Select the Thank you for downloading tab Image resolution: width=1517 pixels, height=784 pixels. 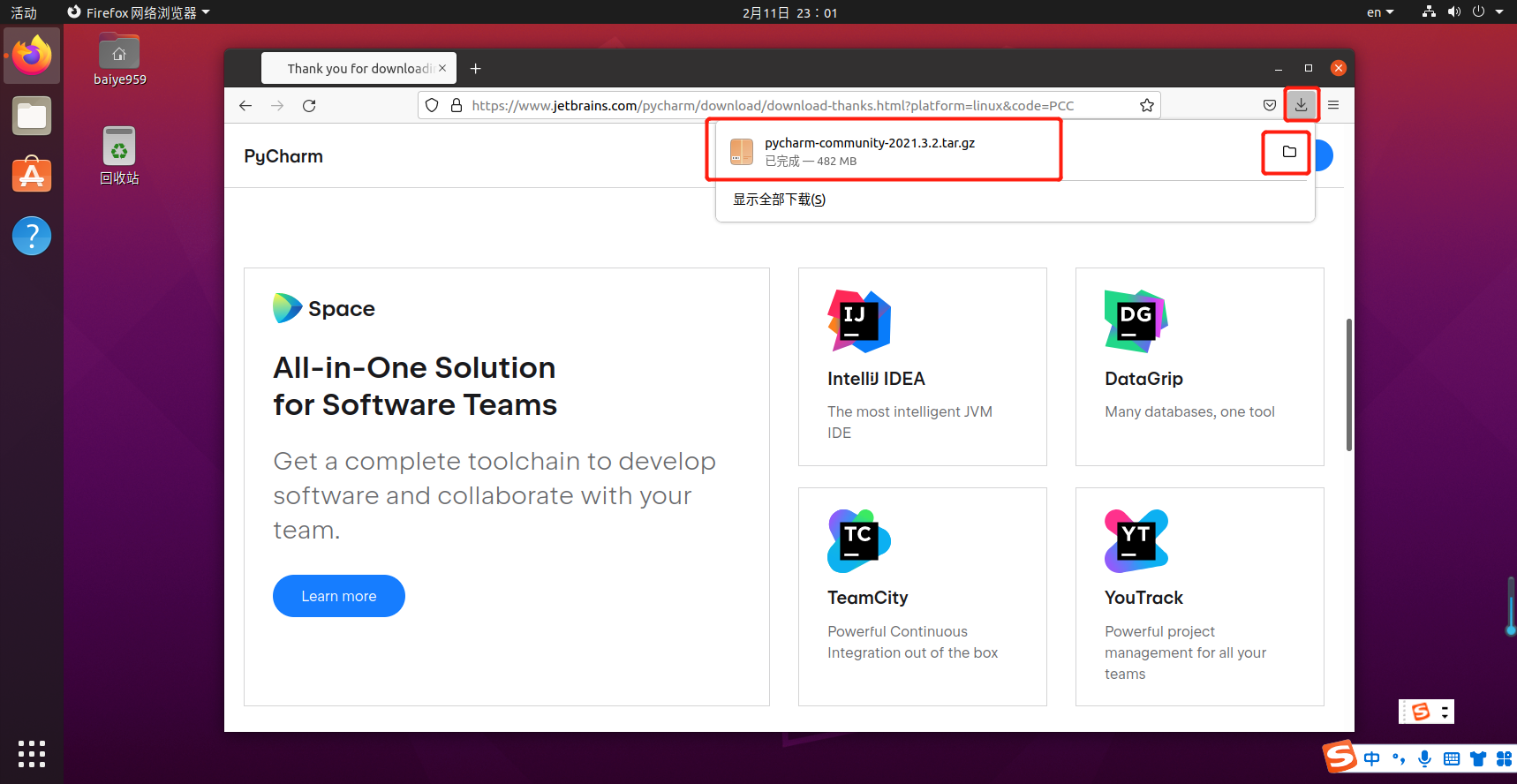[358, 68]
